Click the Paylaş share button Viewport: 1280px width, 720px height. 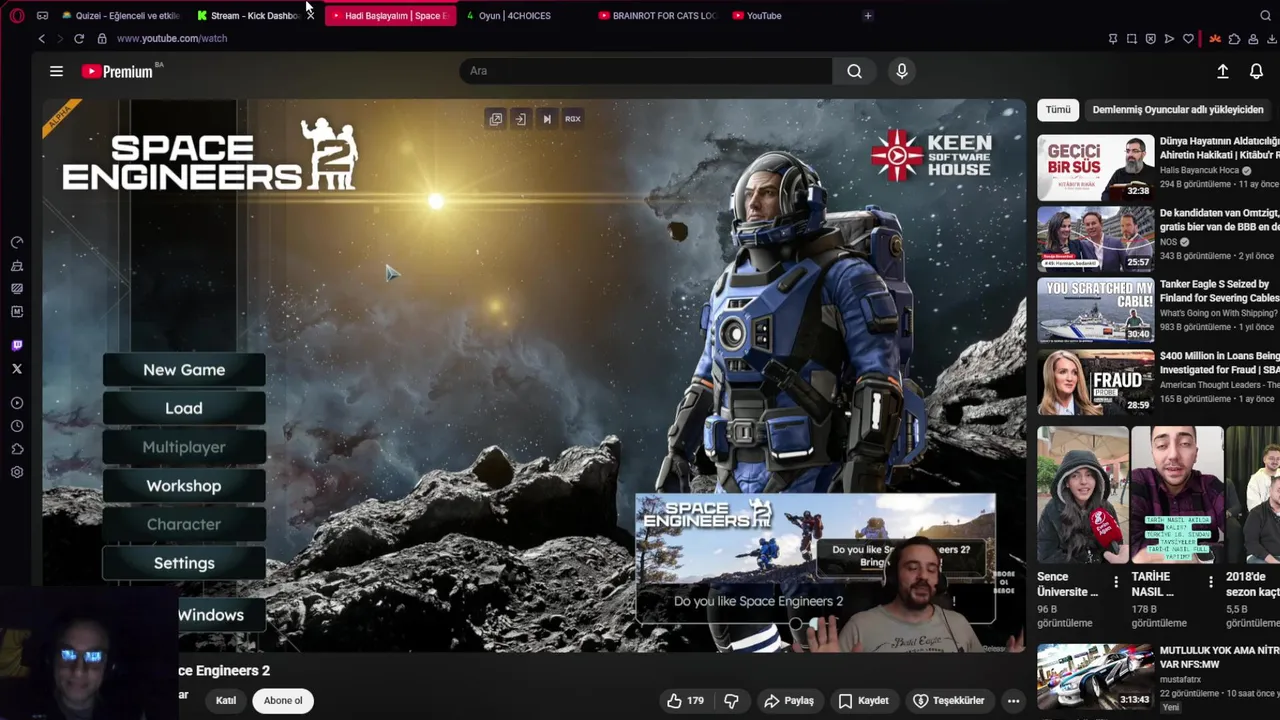(788, 701)
